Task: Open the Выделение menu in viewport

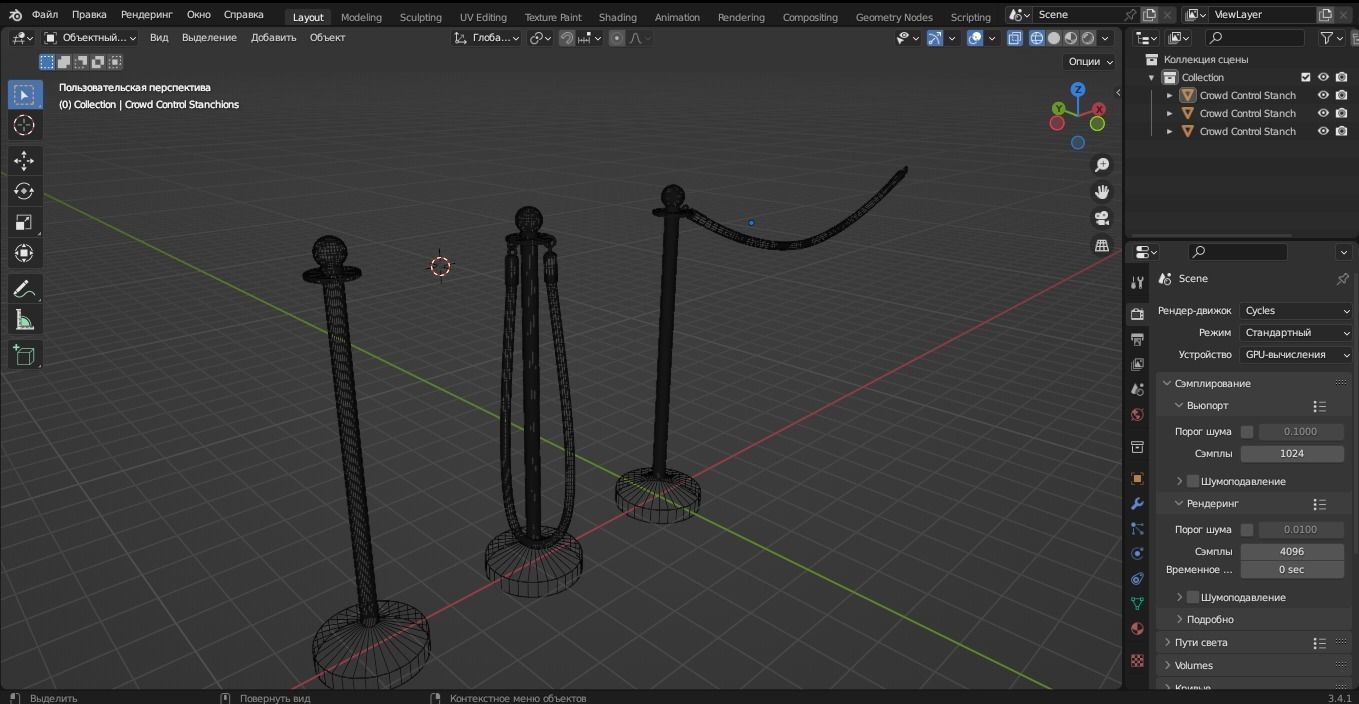Action: coord(209,38)
